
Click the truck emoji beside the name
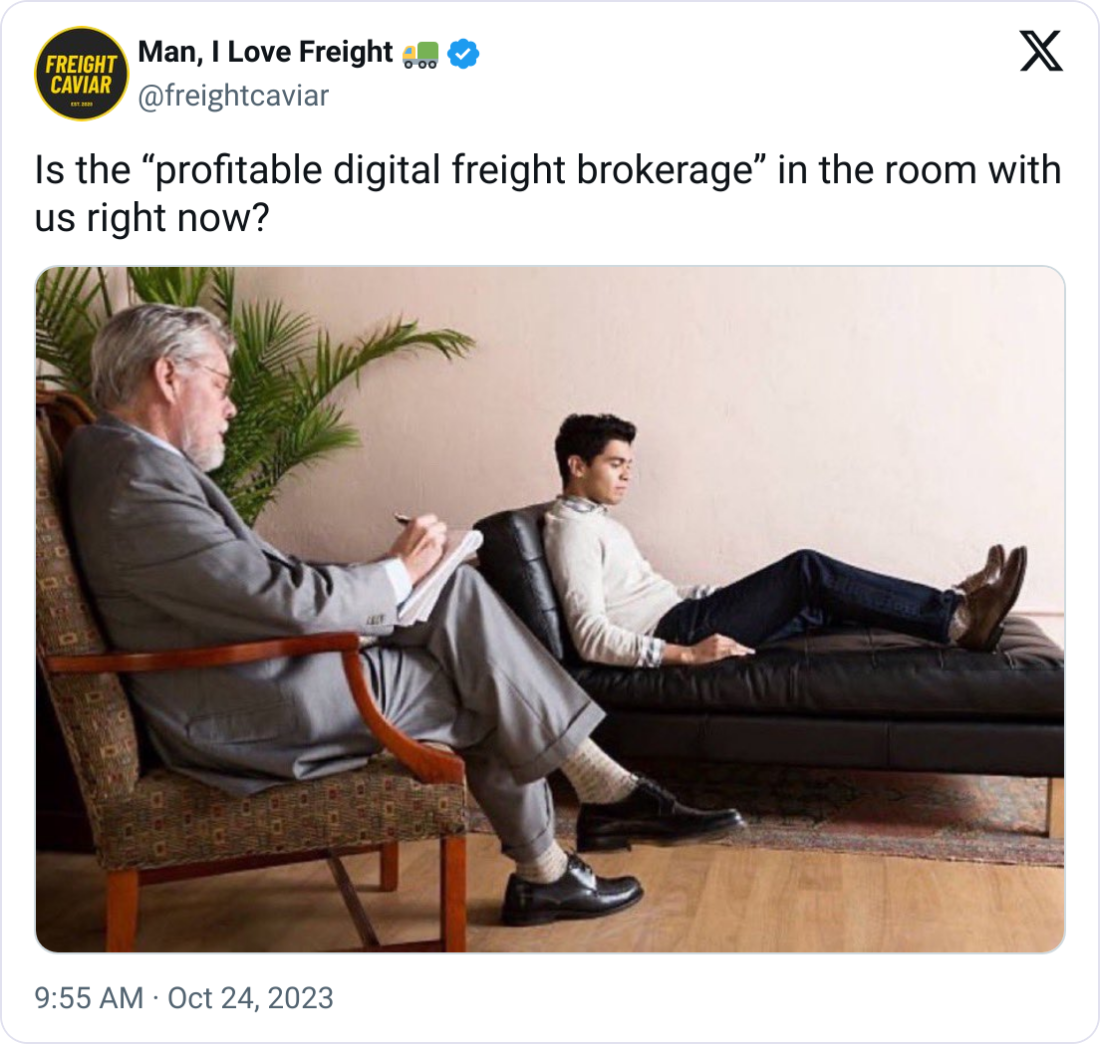point(420,55)
